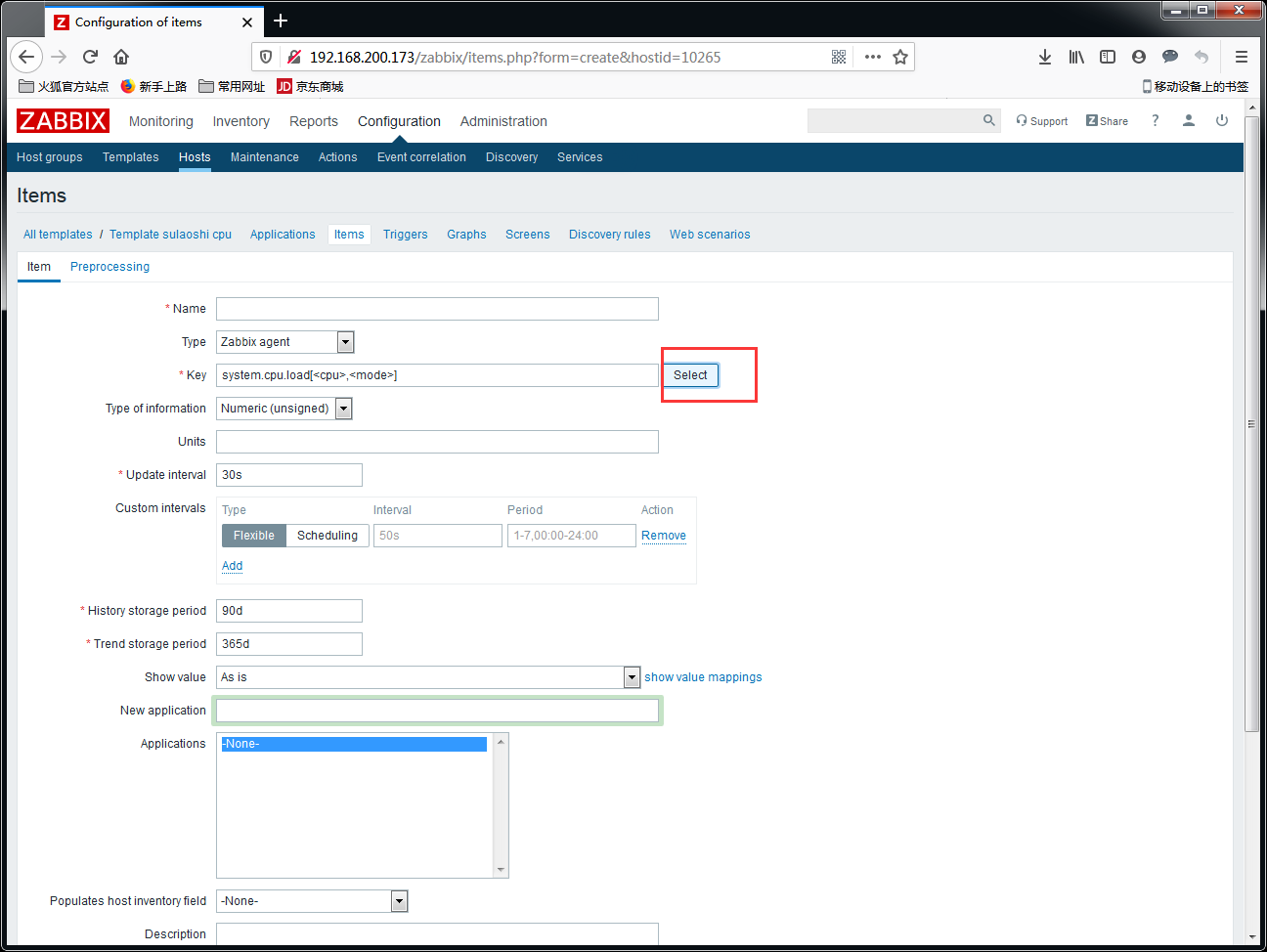Open the 京东商城 bookmark
Viewport: 1267px width, 952px height.
click(310, 86)
